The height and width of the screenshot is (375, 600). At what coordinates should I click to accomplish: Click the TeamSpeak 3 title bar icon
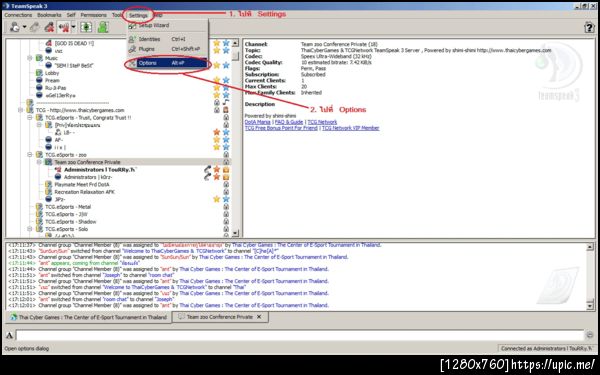tap(6, 6)
